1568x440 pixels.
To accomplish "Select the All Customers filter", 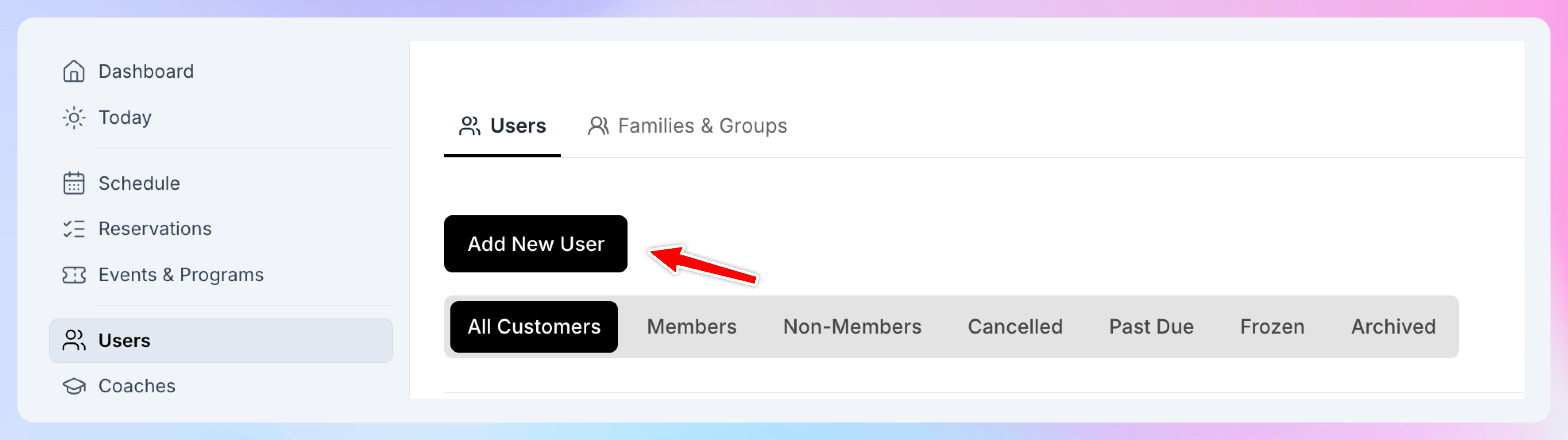I will [534, 327].
